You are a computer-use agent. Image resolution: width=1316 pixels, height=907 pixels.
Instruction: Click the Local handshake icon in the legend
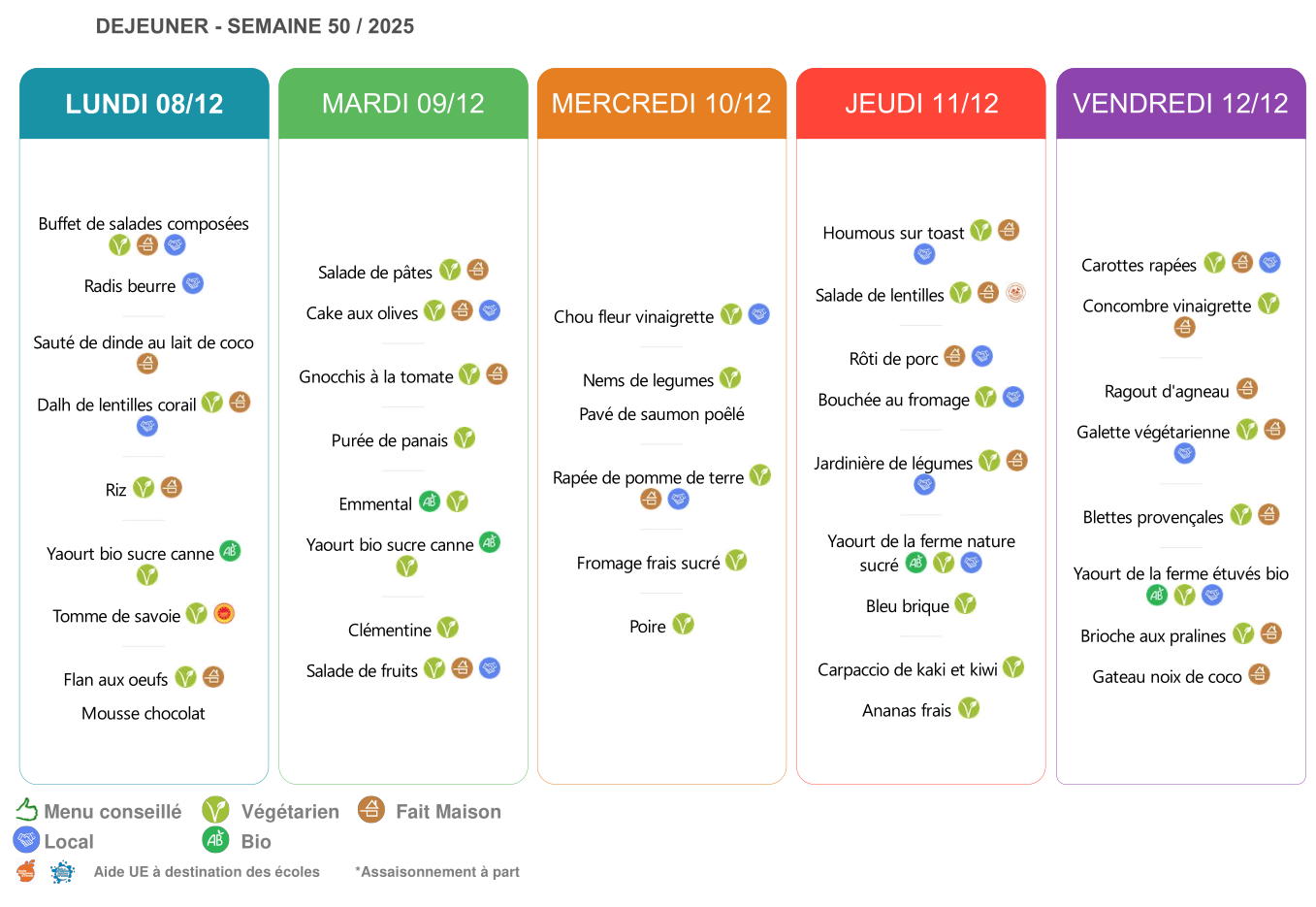(26, 840)
